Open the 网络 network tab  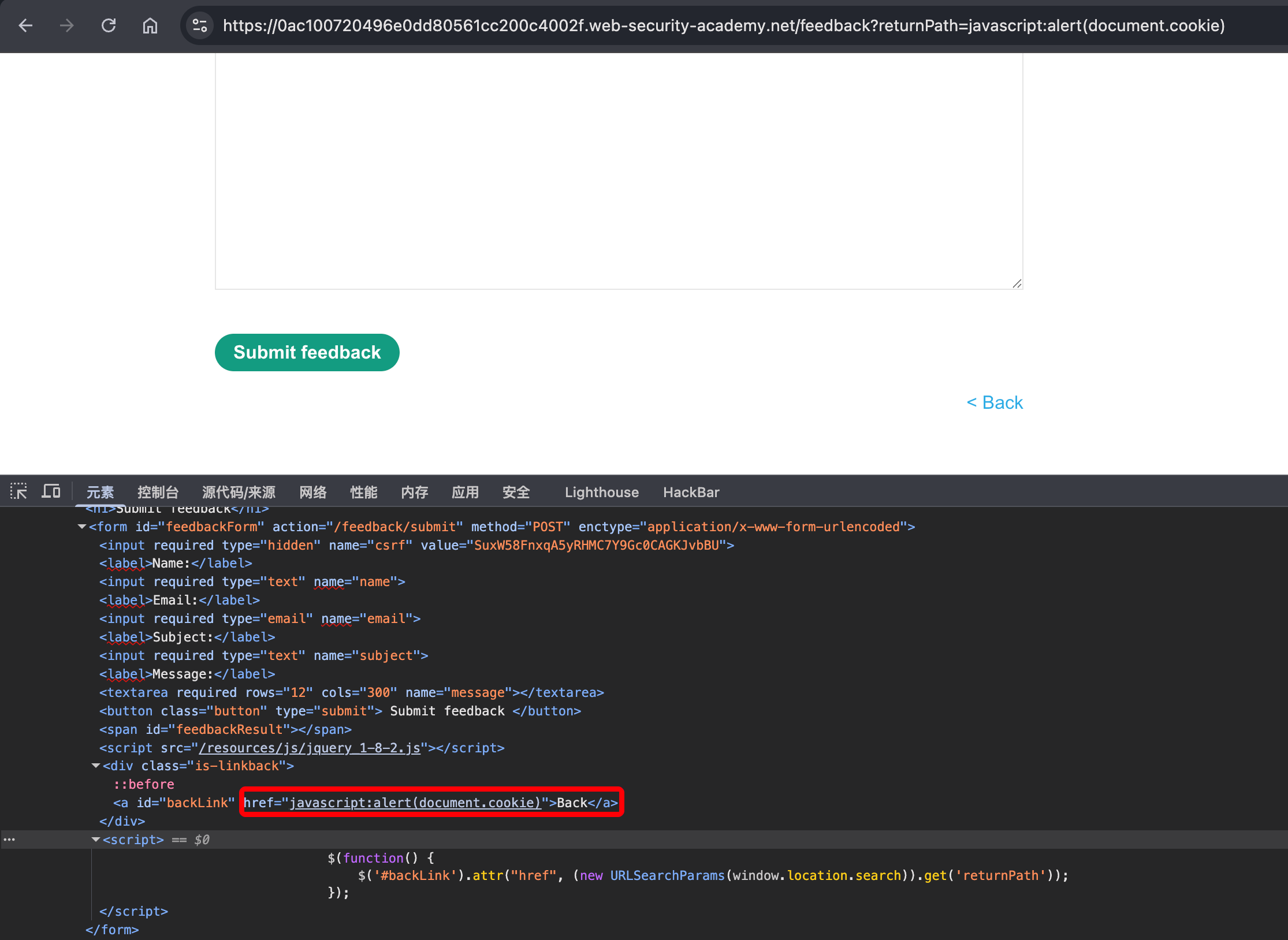pos(312,492)
